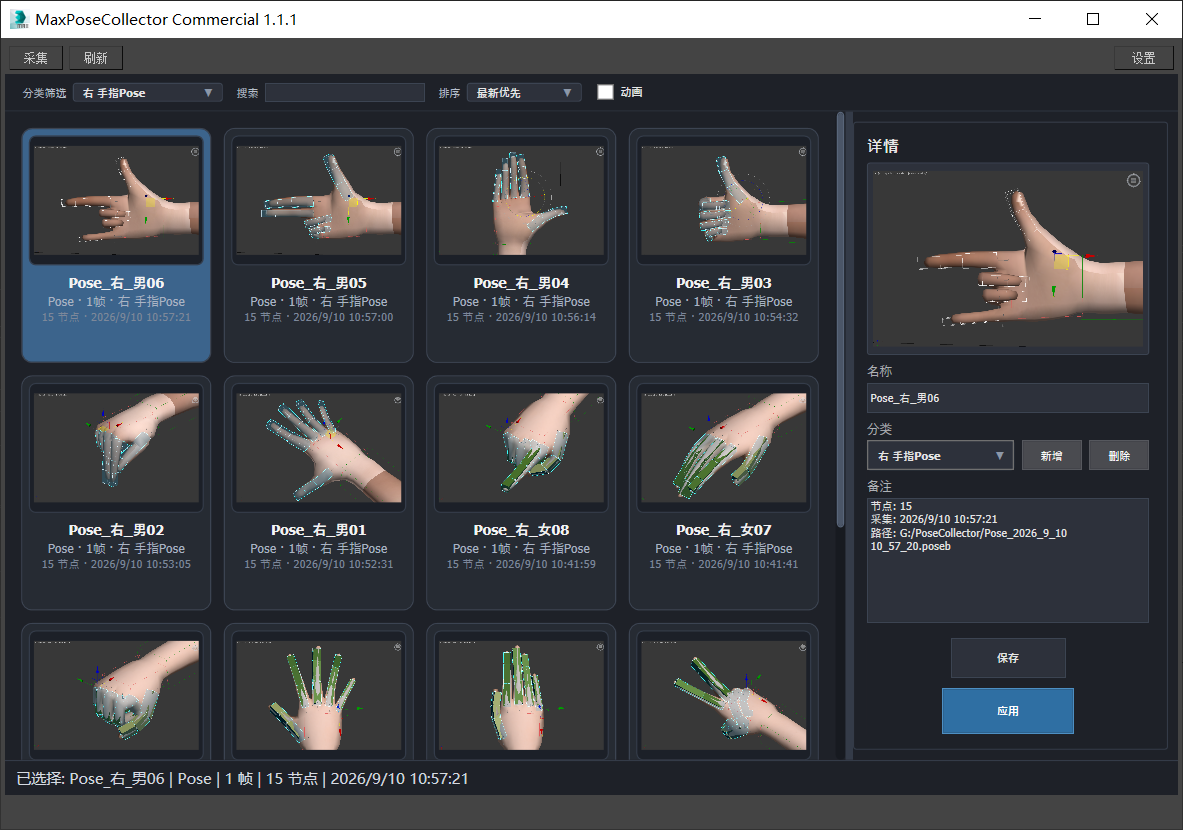Save the details with 保存
This screenshot has width=1183, height=830.
(1008, 658)
